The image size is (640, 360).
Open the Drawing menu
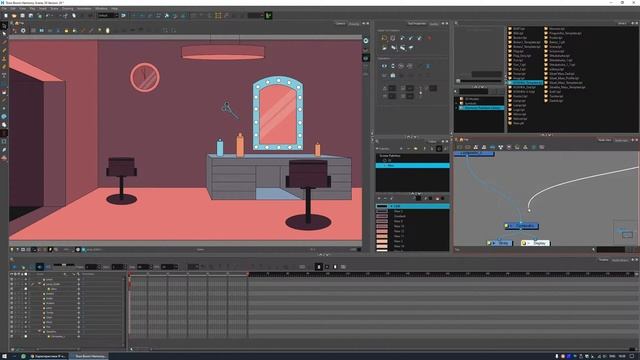point(67,9)
